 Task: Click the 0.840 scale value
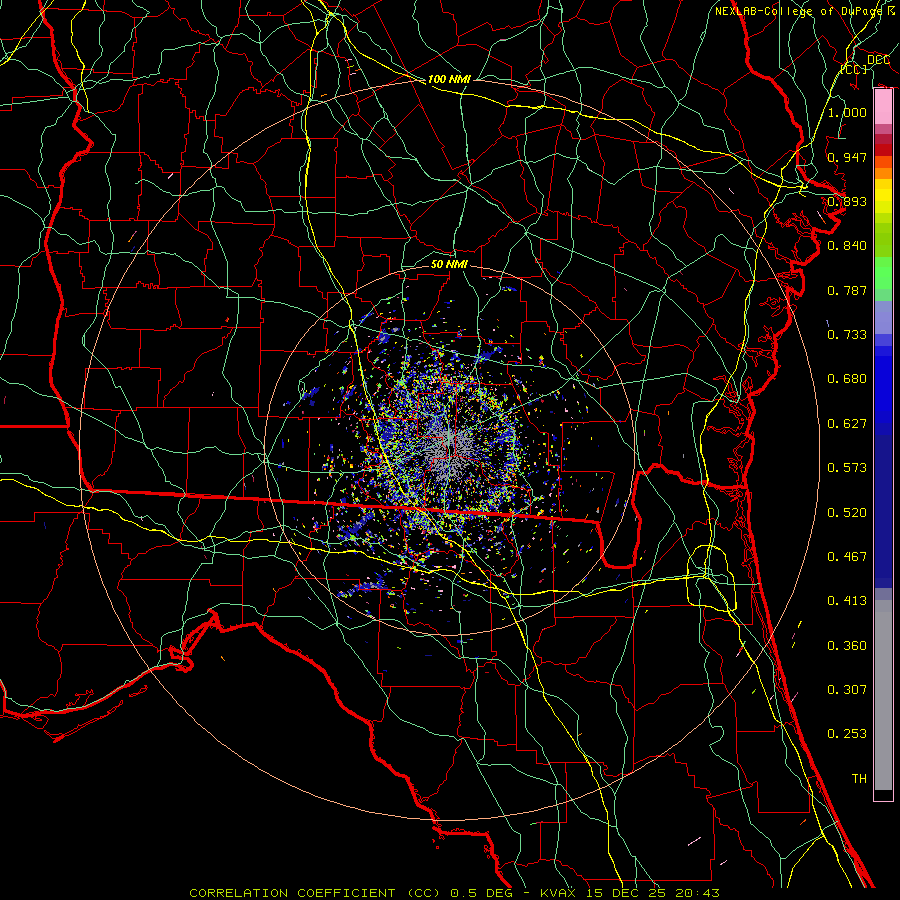(847, 246)
